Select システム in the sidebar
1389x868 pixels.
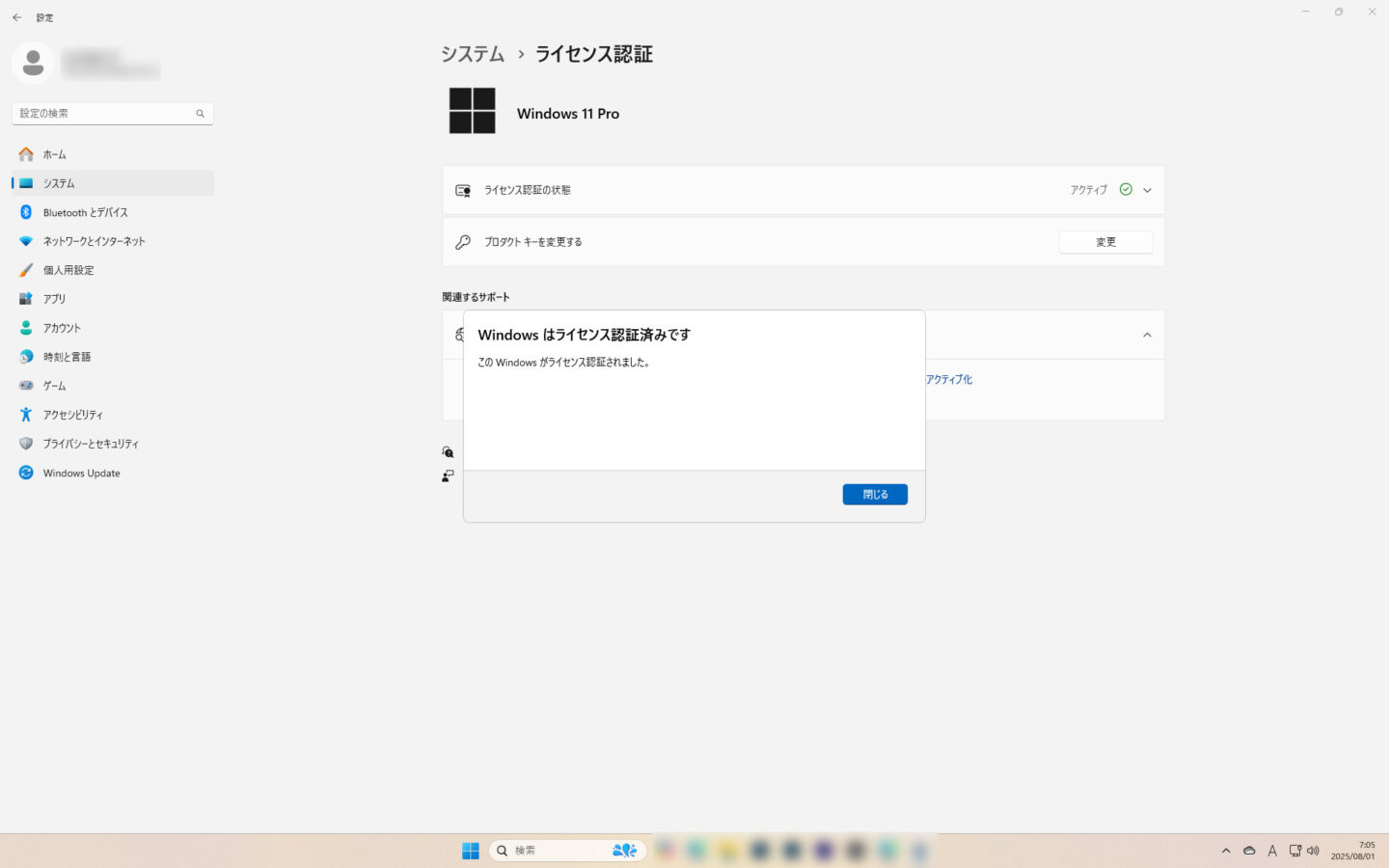[x=113, y=183]
